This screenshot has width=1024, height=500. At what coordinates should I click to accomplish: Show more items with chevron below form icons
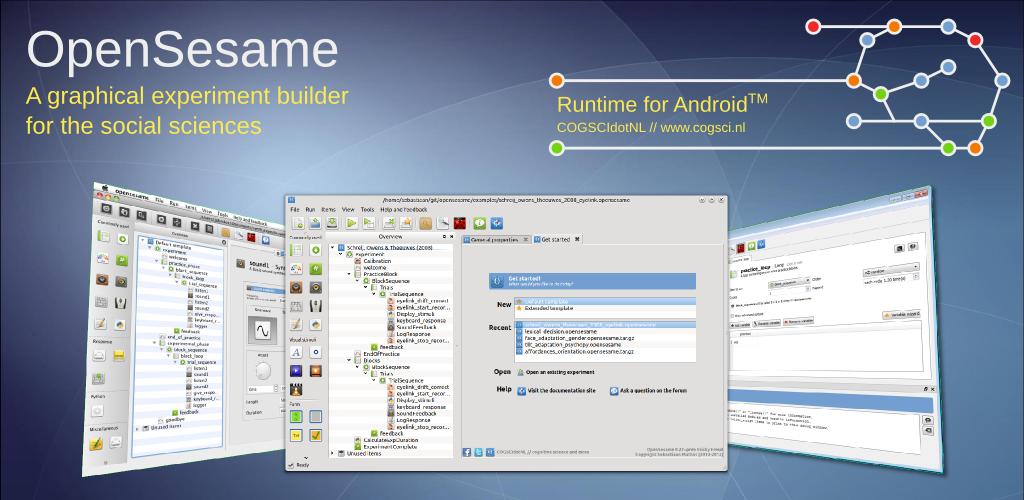306,458
